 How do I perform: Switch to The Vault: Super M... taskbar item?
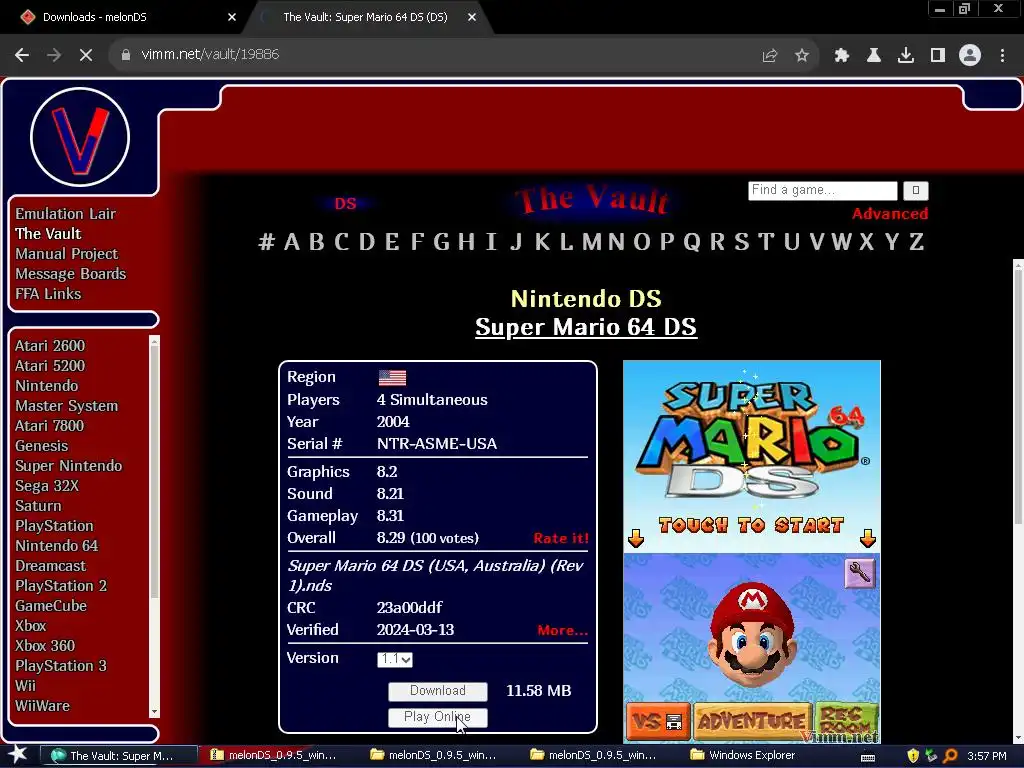[119, 756]
